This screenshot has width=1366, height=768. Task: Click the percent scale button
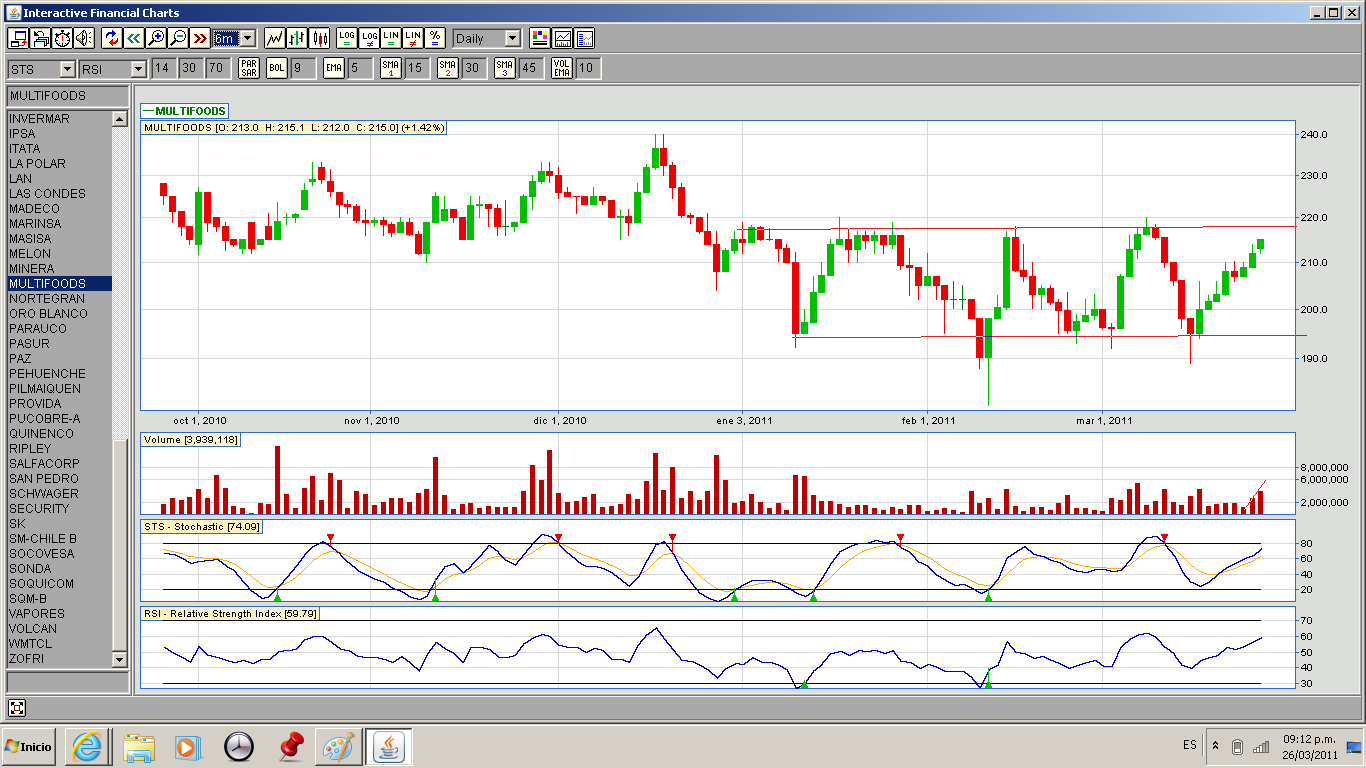point(434,38)
